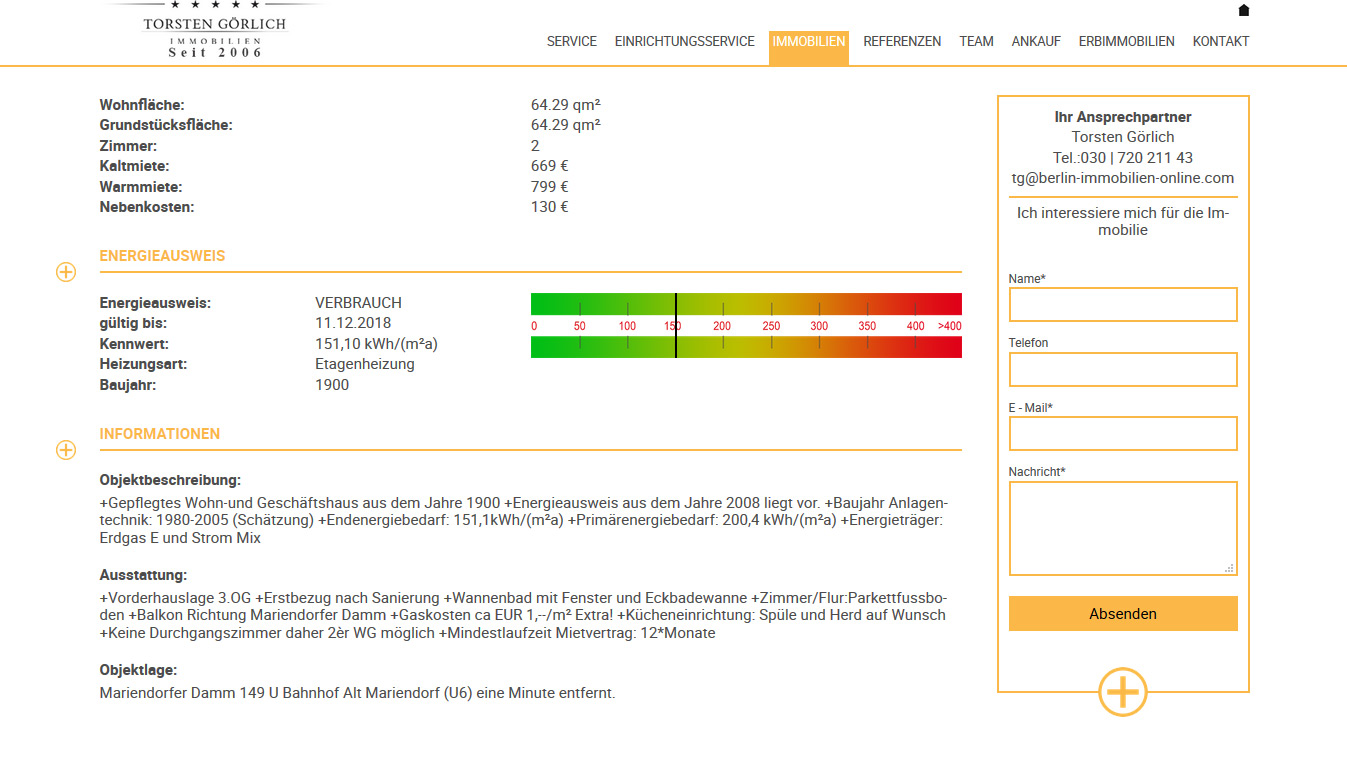The height and width of the screenshot is (767, 1347).
Task: Go to the Kontakt page
Action: pos(1220,42)
